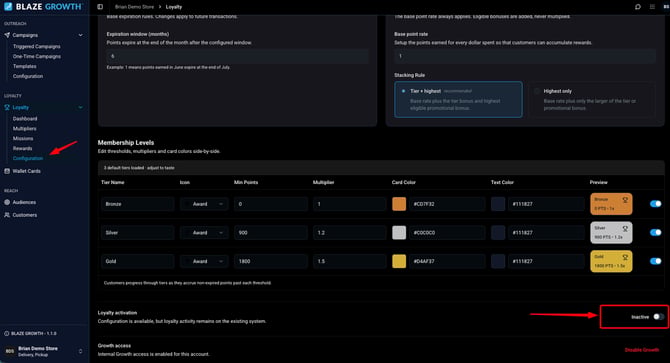The height and width of the screenshot is (363, 670).
Task: Click the Expiration window months field
Action: [238, 56]
